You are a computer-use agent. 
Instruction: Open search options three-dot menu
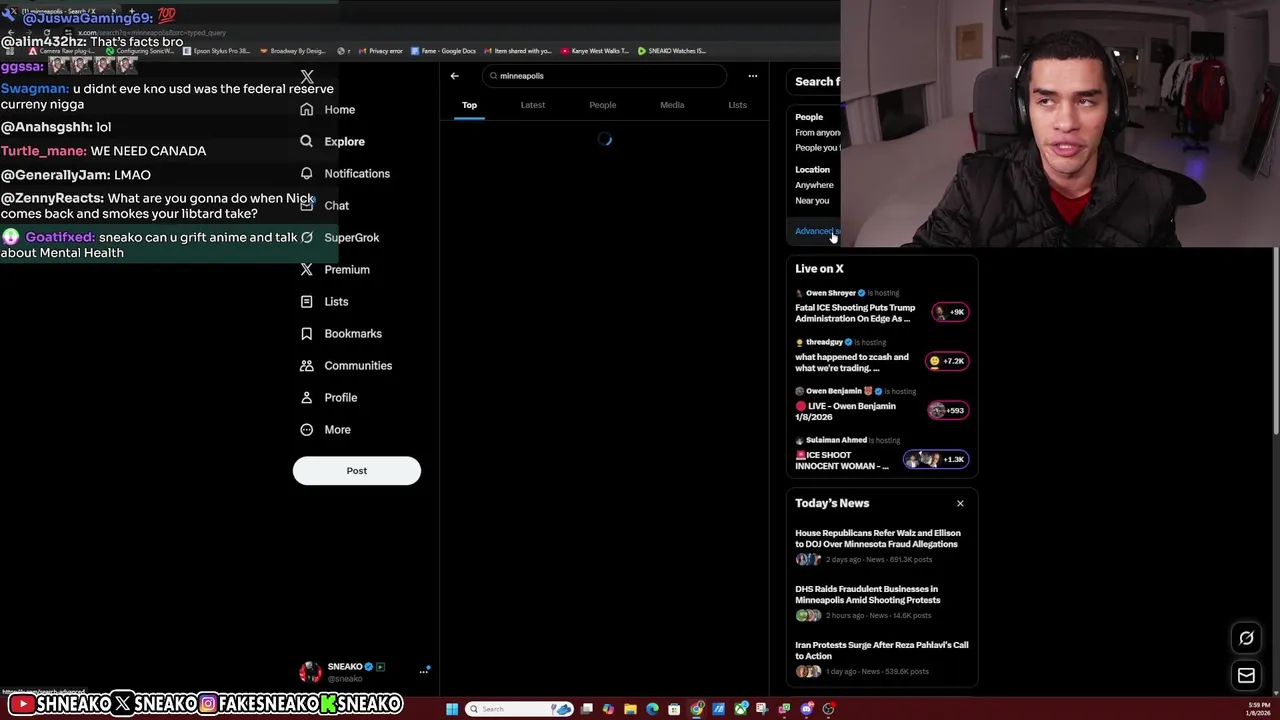(753, 76)
